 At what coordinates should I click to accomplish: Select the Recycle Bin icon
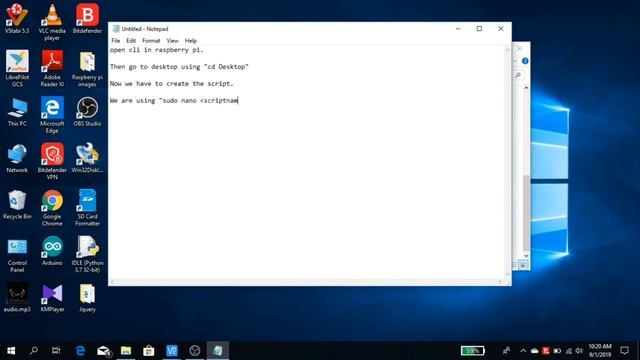pos(17,205)
